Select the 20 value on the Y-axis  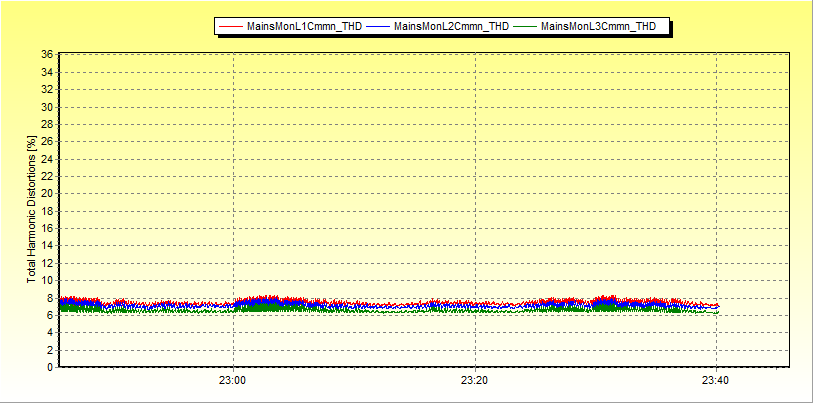tap(47, 194)
